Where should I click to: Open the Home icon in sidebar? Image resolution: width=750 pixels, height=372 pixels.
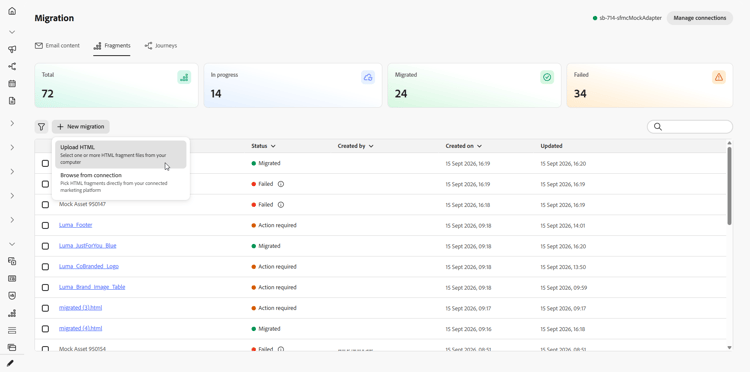coord(12,11)
